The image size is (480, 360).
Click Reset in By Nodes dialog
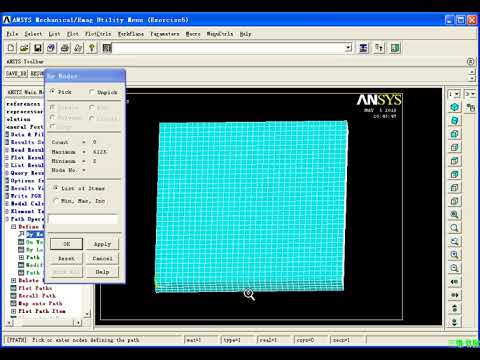[x=66, y=258]
